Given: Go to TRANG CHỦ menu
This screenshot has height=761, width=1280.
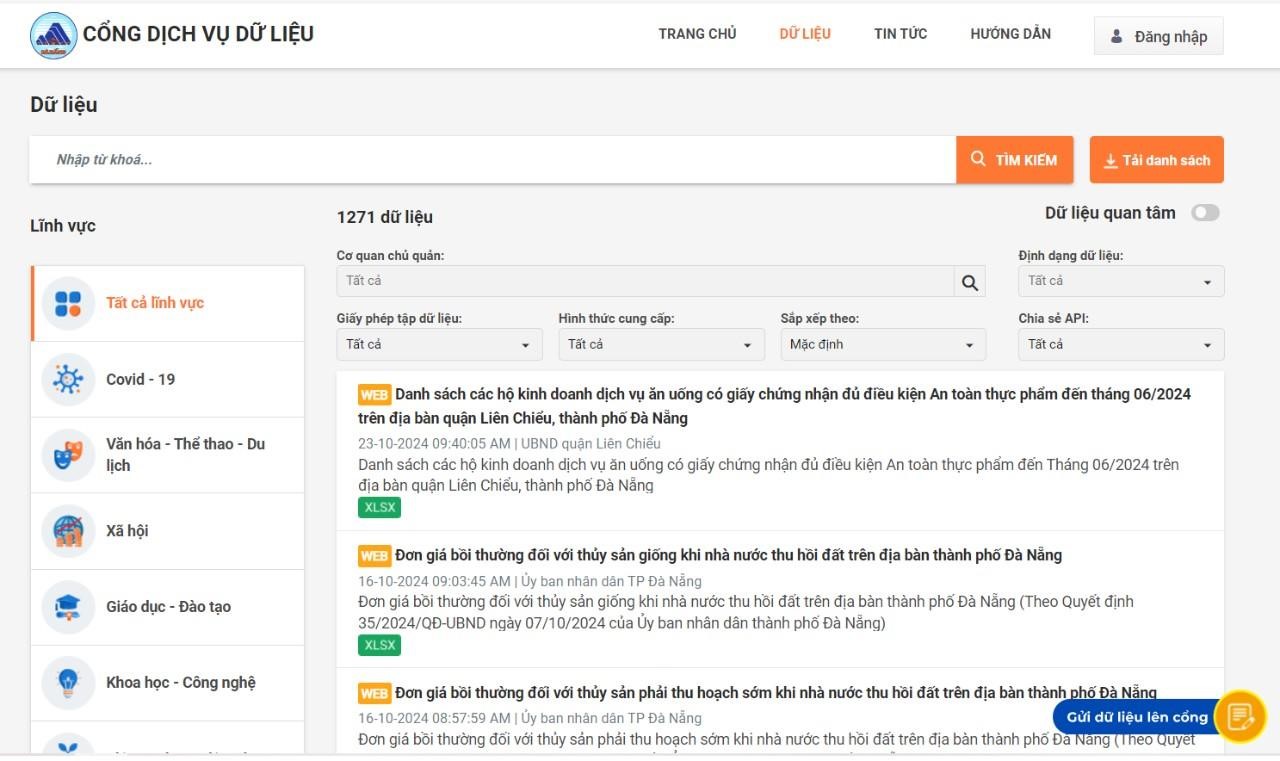Looking at the screenshot, I should point(697,34).
